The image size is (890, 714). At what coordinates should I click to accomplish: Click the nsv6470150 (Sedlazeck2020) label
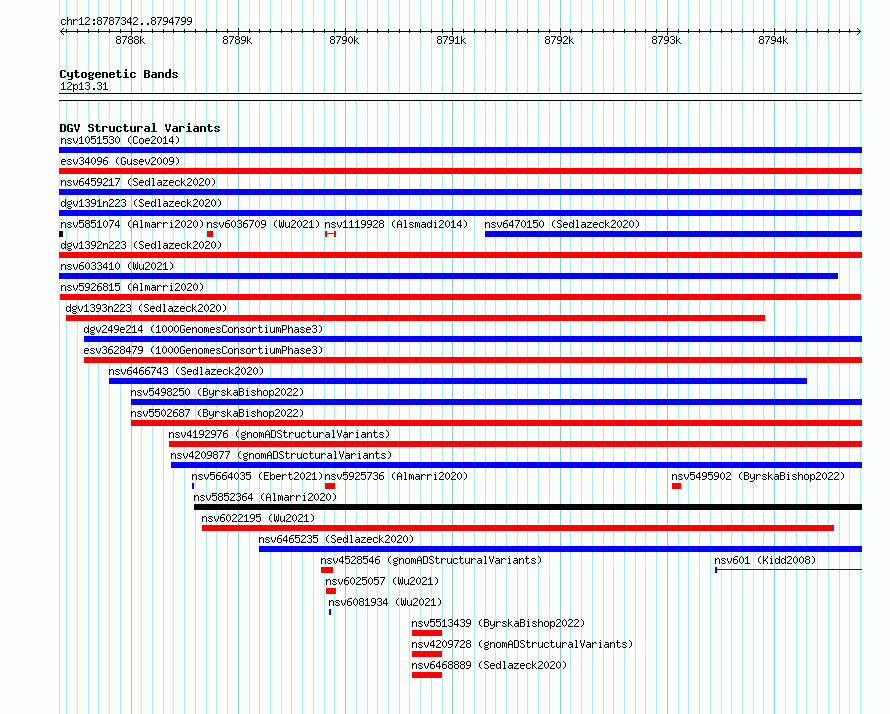(562, 224)
